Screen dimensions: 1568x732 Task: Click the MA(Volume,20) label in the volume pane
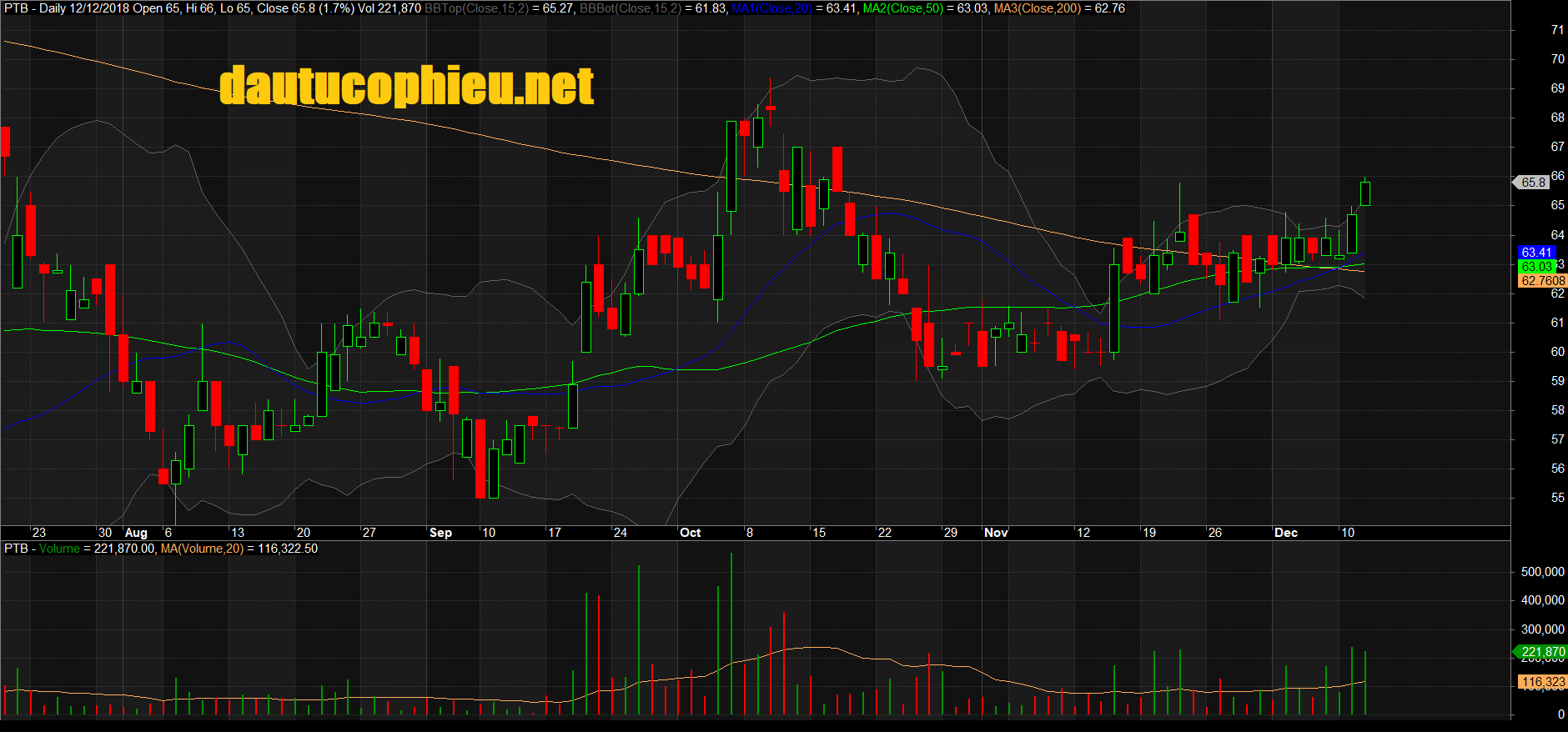pyautogui.click(x=202, y=549)
